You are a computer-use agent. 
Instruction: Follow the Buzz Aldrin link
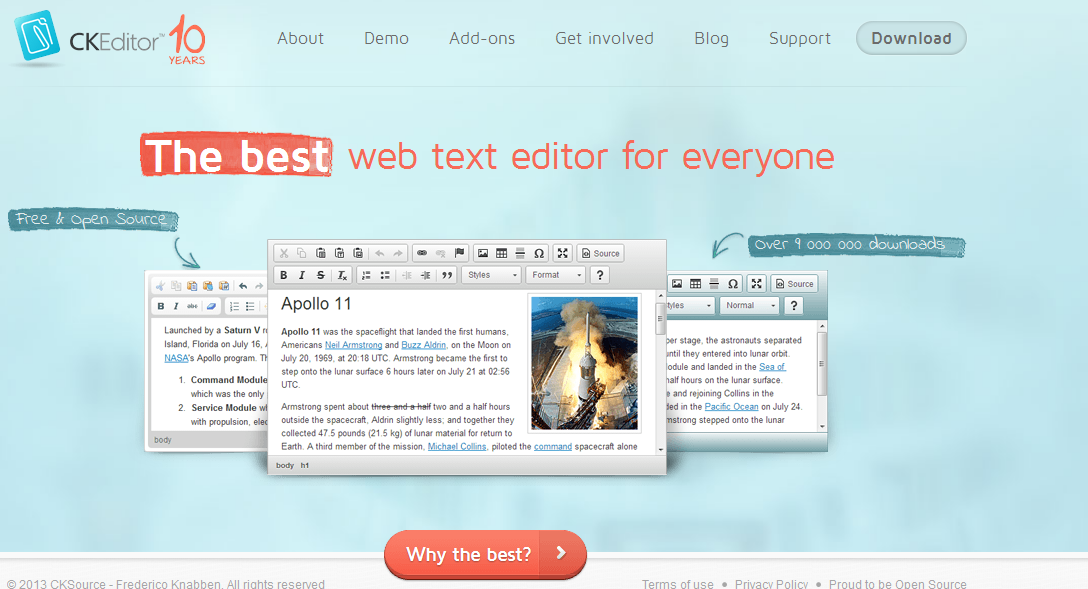pyautogui.click(x=424, y=345)
